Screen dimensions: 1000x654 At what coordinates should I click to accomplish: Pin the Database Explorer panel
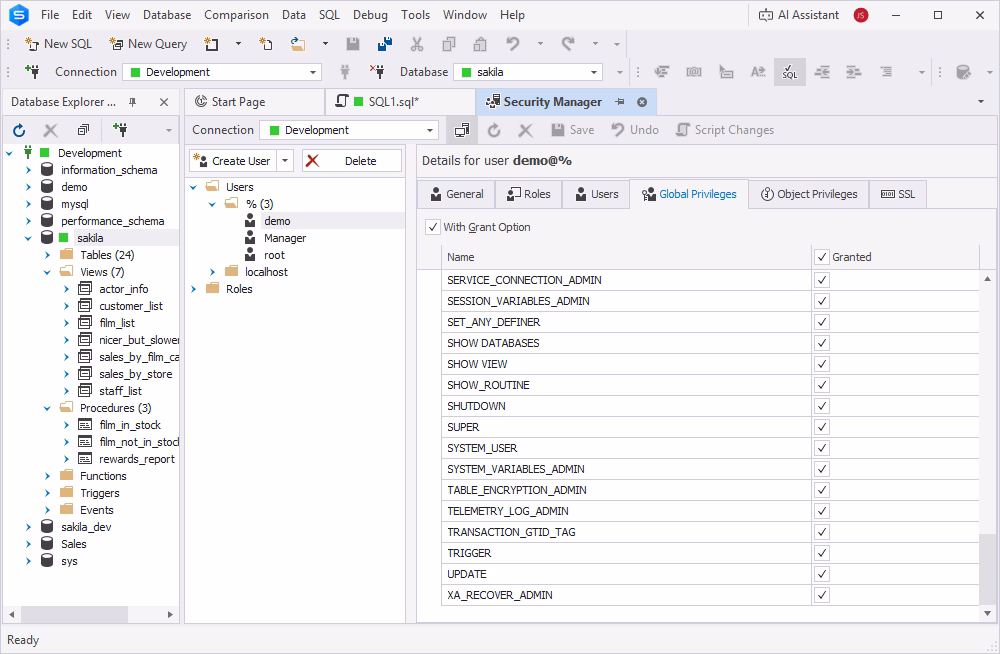coord(133,102)
